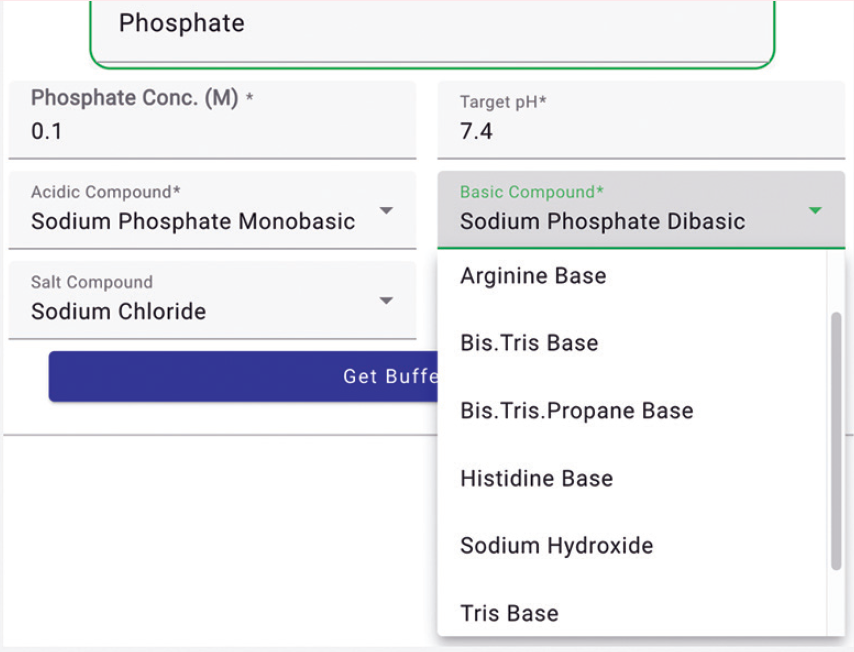Click the Salt Compound dropdown arrow
This screenshot has width=854, height=652.
387,301
